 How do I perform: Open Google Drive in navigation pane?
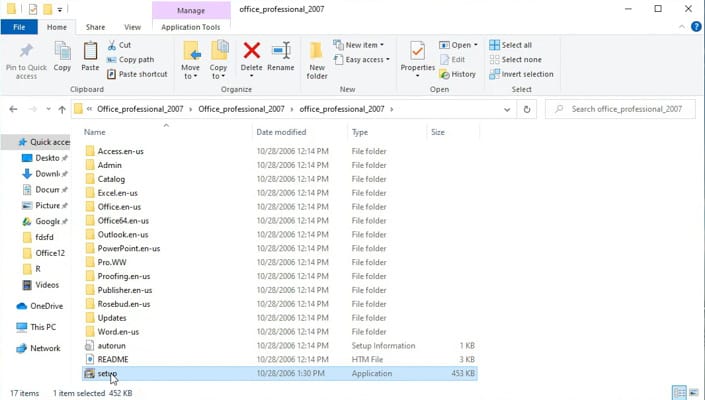click(45, 221)
